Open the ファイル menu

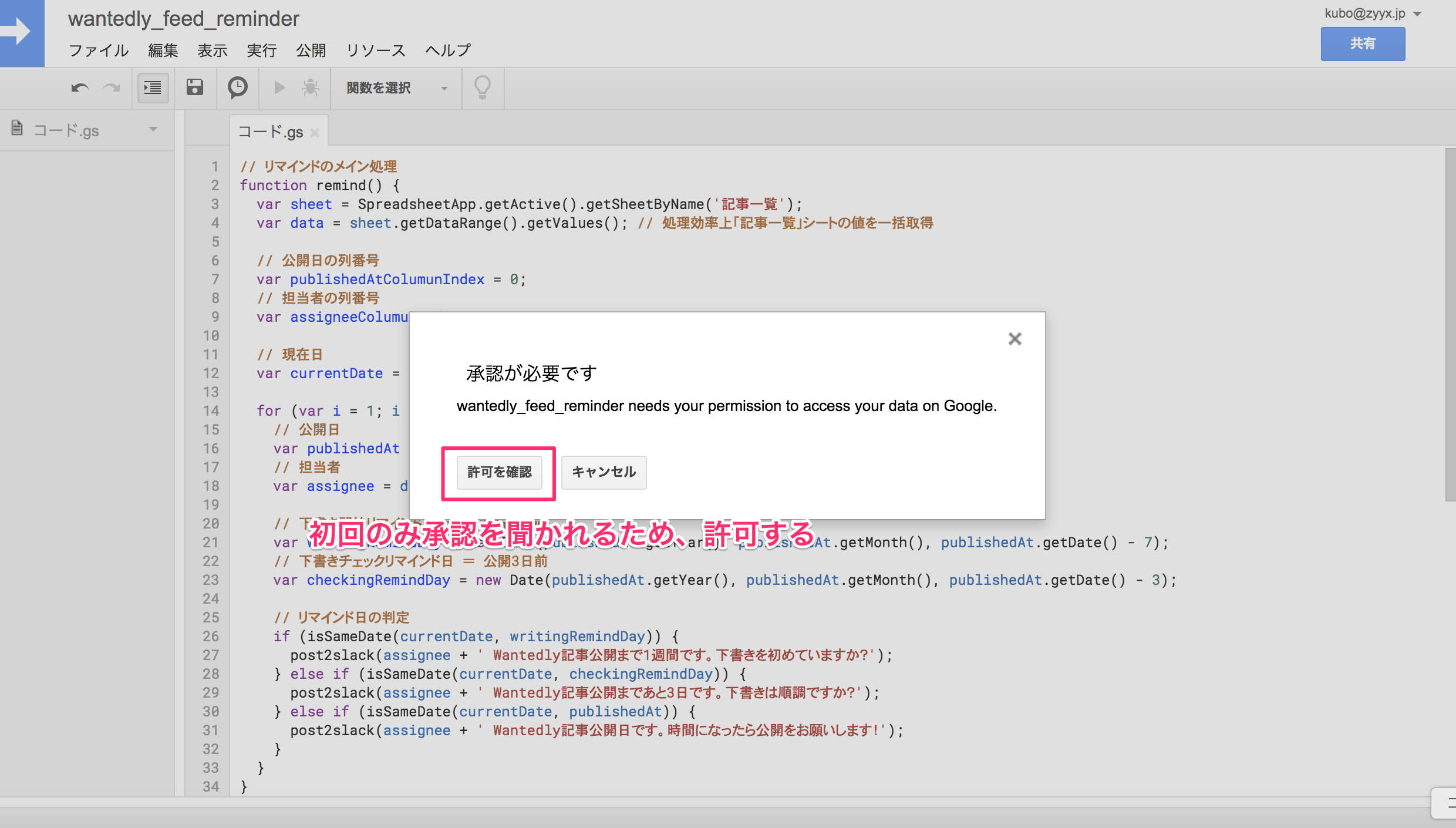click(99, 51)
